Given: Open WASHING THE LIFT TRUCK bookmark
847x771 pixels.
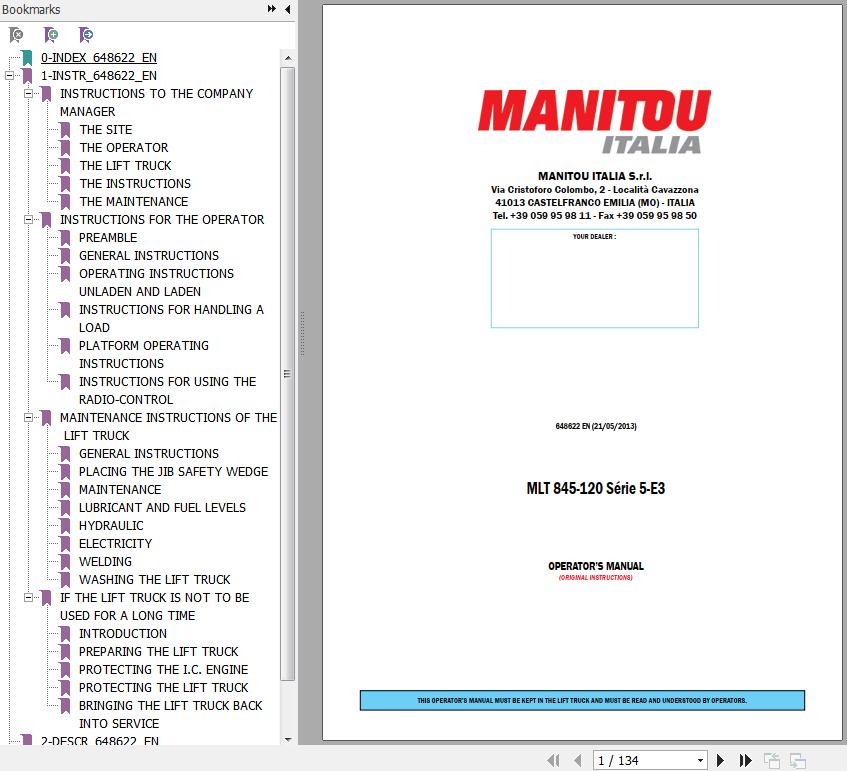Looking at the screenshot, I should pyautogui.click(x=154, y=580).
